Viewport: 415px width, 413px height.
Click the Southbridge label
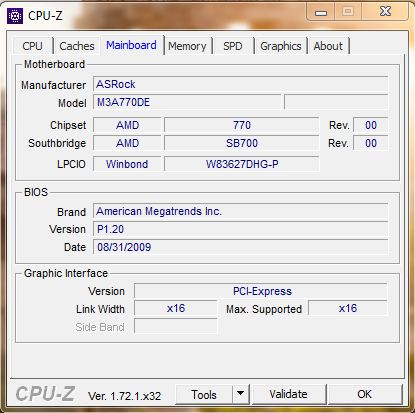[x=57, y=143]
